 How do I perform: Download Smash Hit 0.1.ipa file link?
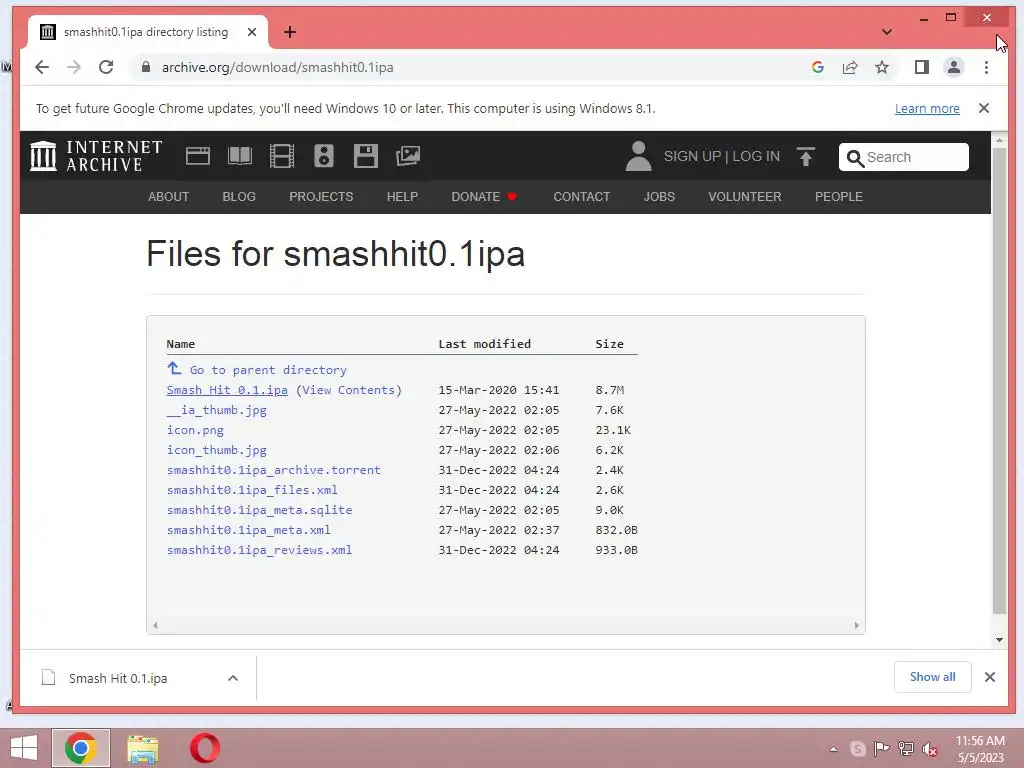(x=227, y=390)
